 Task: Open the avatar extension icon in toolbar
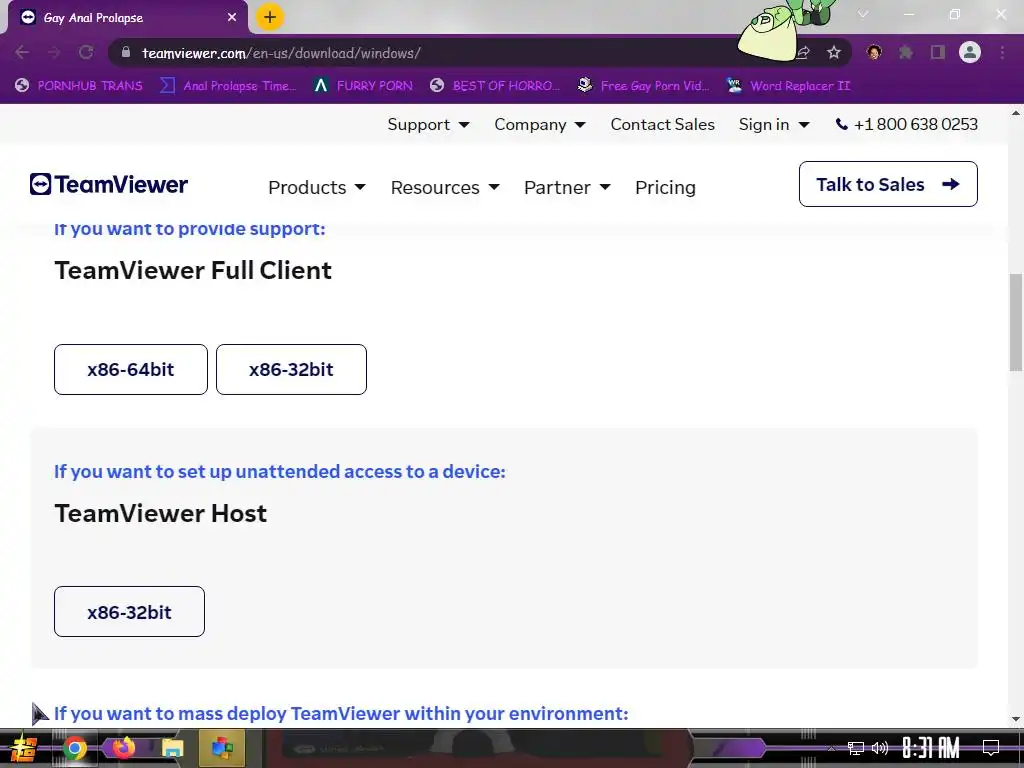874,52
